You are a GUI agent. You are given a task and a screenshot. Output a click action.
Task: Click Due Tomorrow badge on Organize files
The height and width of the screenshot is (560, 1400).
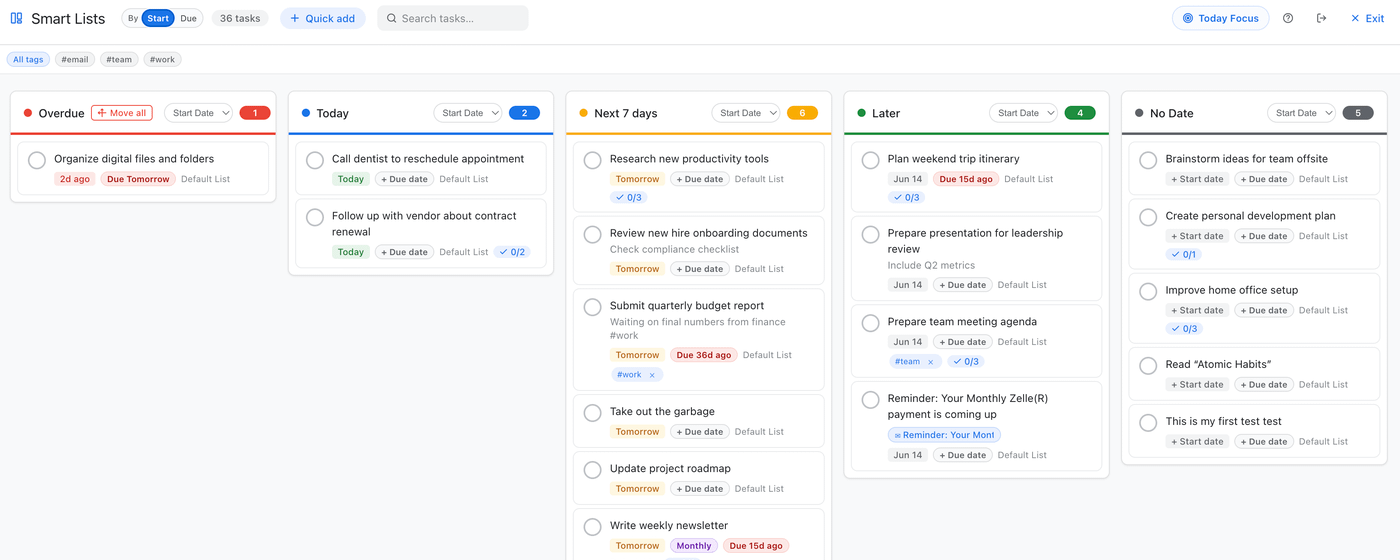click(x=138, y=179)
